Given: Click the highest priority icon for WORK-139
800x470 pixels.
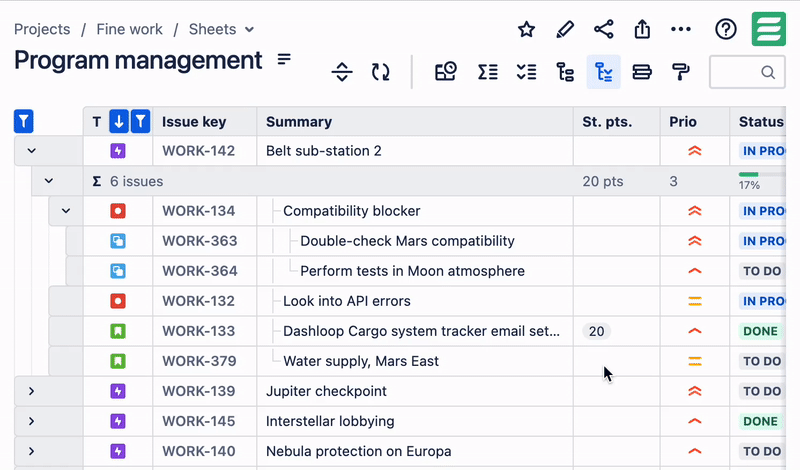Looking at the screenshot, I should [694, 391].
